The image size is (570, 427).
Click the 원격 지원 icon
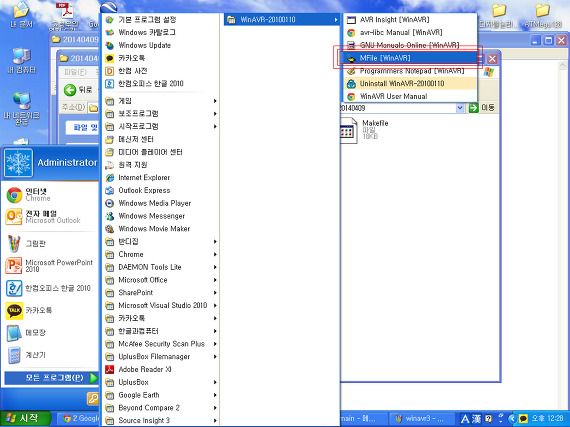[109, 165]
